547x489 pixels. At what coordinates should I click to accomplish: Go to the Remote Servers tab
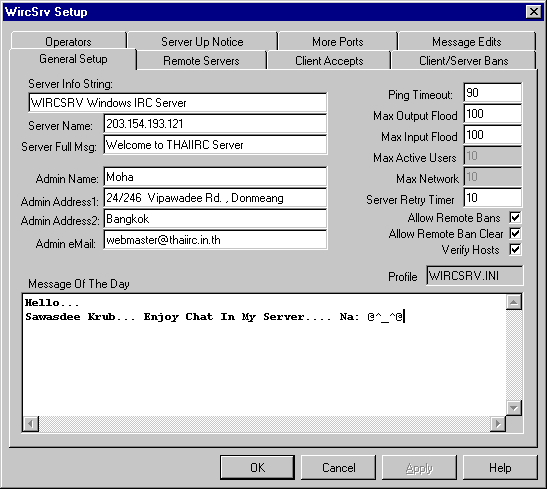click(x=201, y=60)
